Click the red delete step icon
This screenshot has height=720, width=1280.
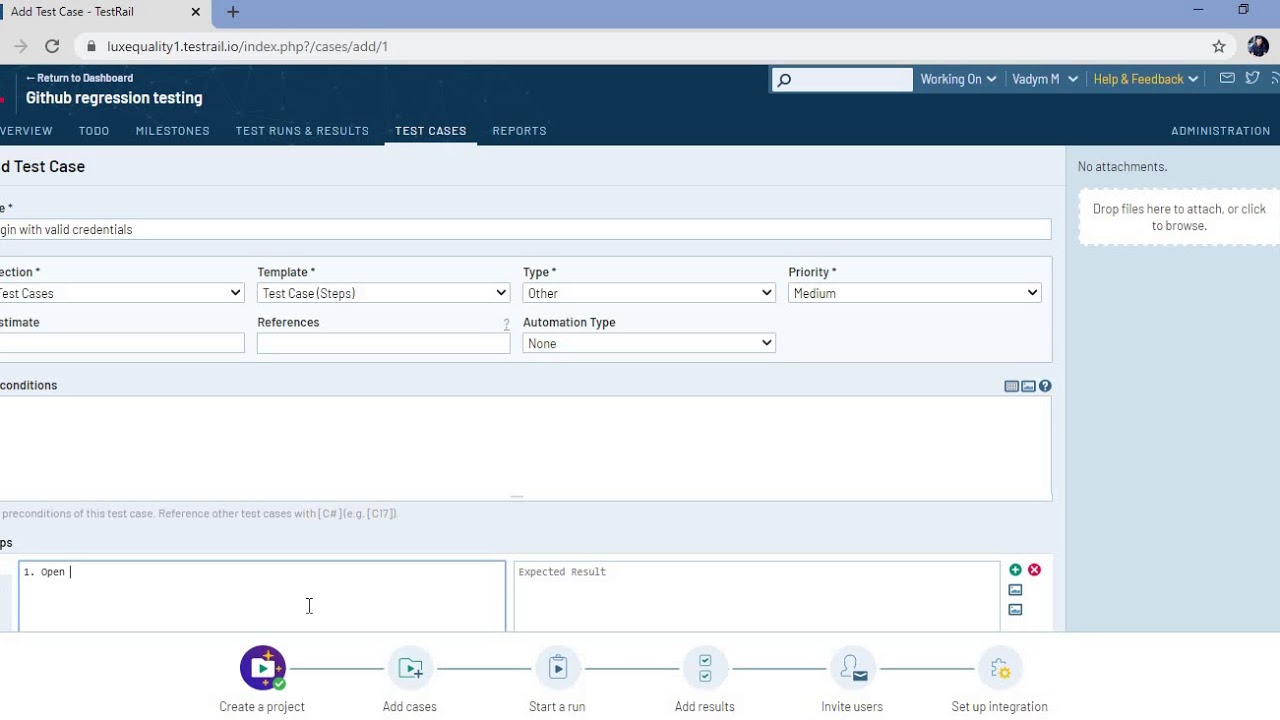tap(1034, 570)
